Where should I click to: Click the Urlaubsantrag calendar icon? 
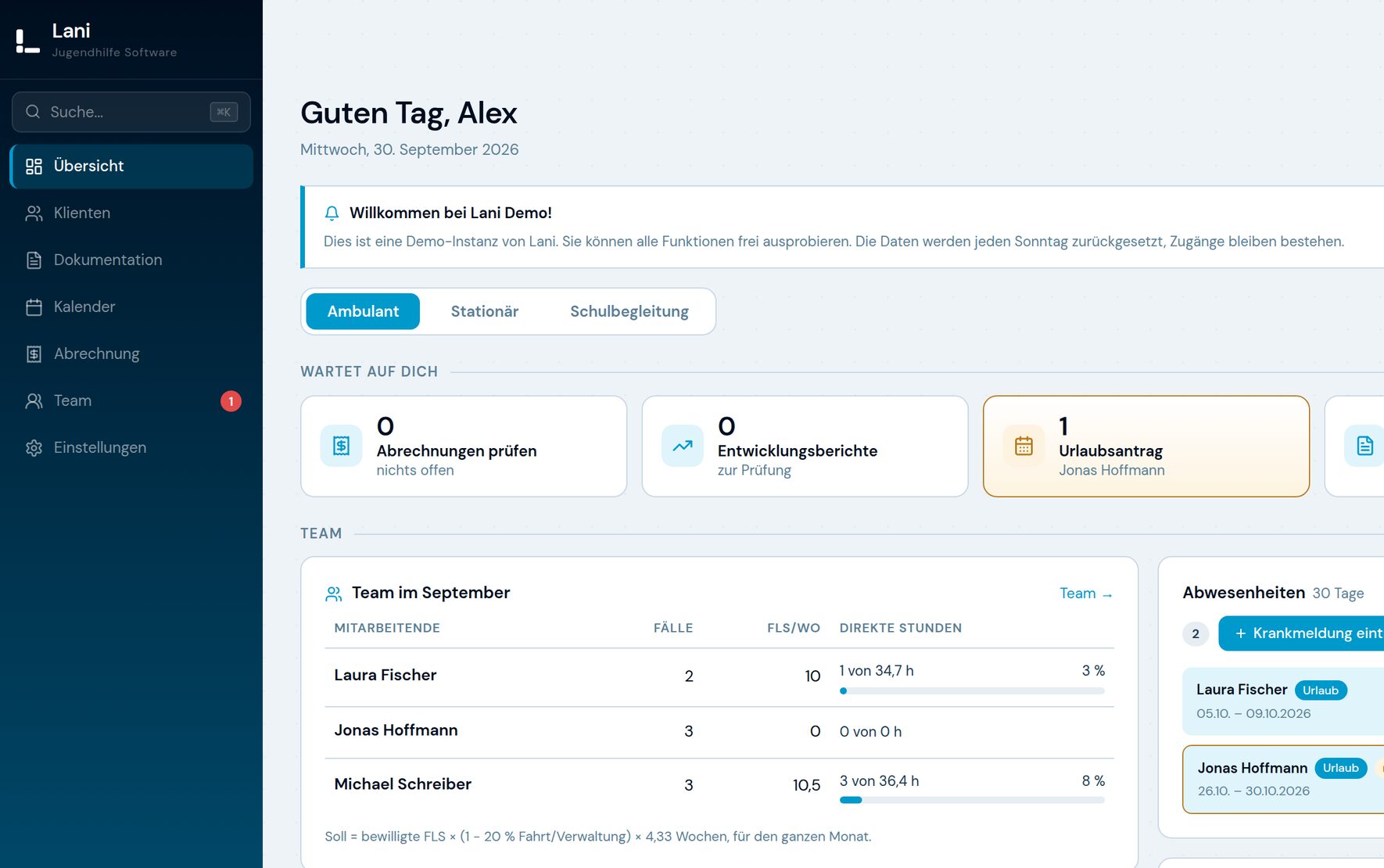pyautogui.click(x=1024, y=446)
